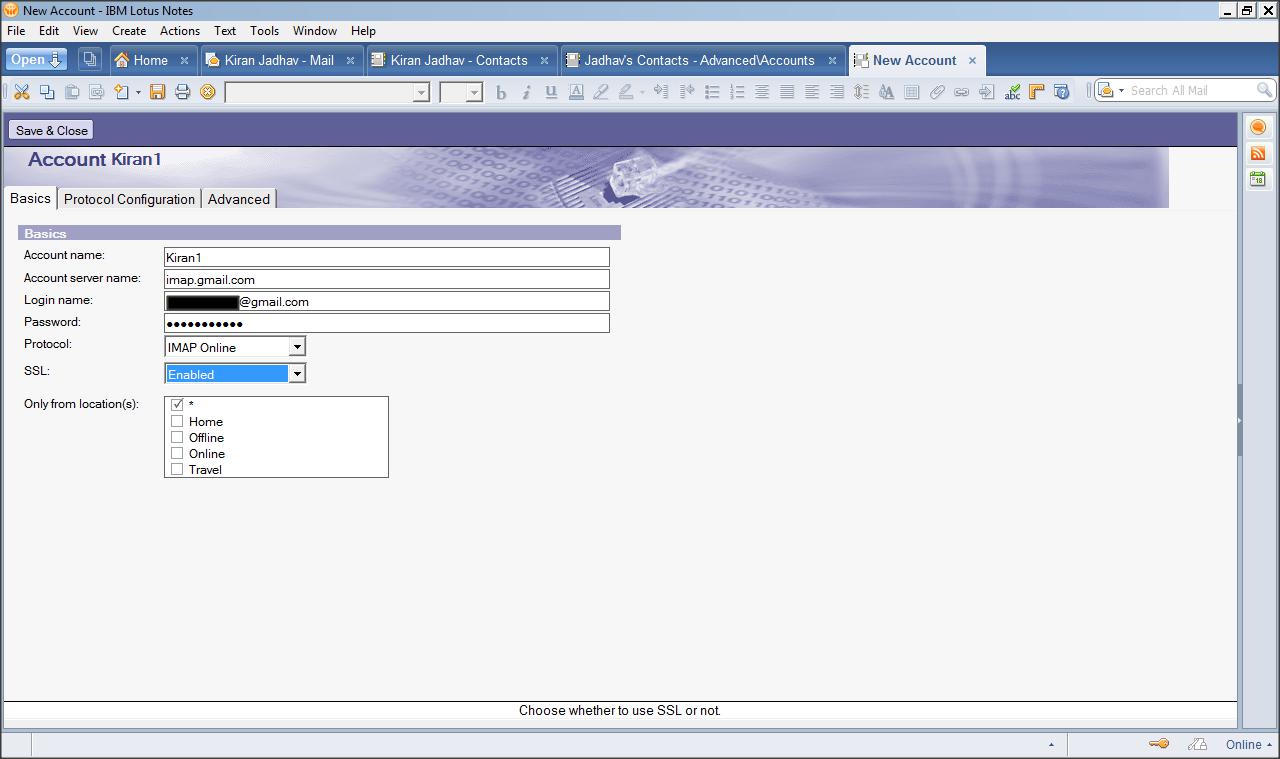Image resolution: width=1280 pixels, height=759 pixels.
Task: Switch to the Kiran Jadhav - Contacts tab
Action: 460,60
